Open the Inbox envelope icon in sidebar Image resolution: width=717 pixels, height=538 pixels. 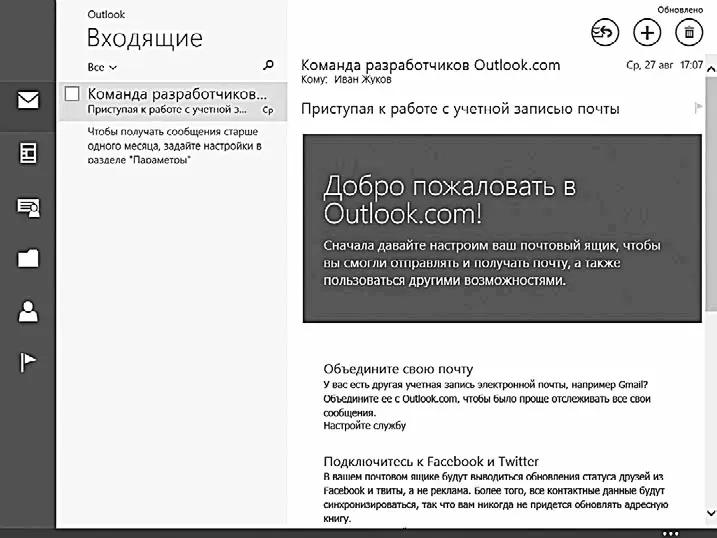(x=28, y=100)
